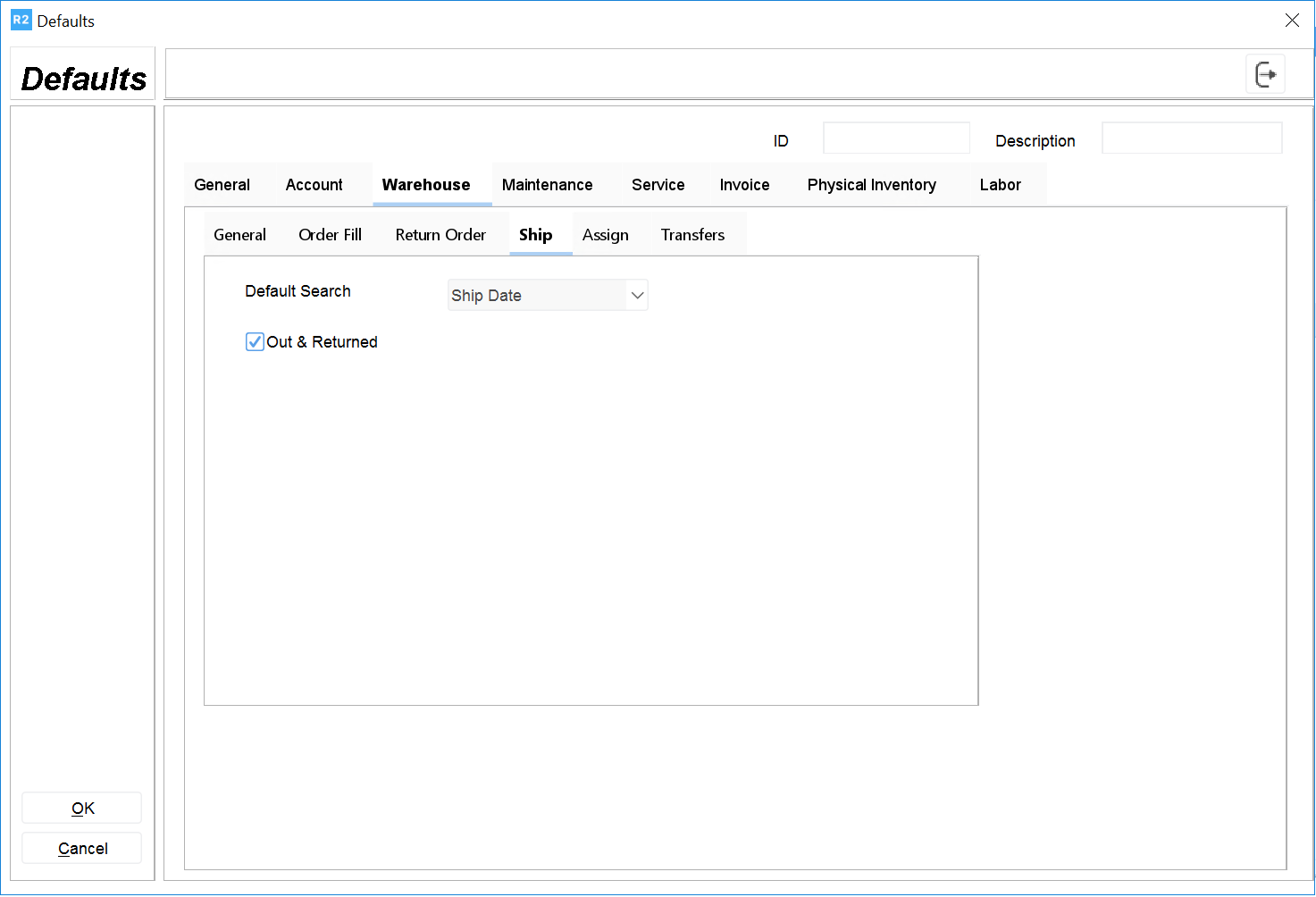Click the Cancel button
The image size is (1316, 897).
(82, 849)
